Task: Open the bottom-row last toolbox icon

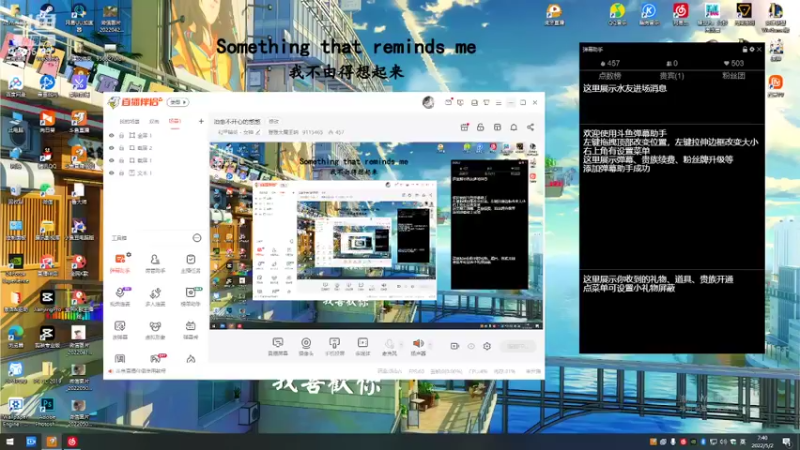Action: [190, 359]
